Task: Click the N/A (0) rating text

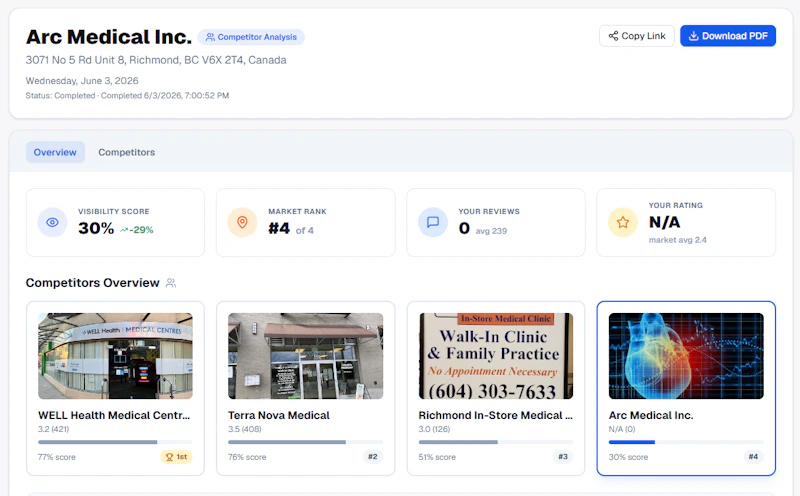Action: [622, 429]
